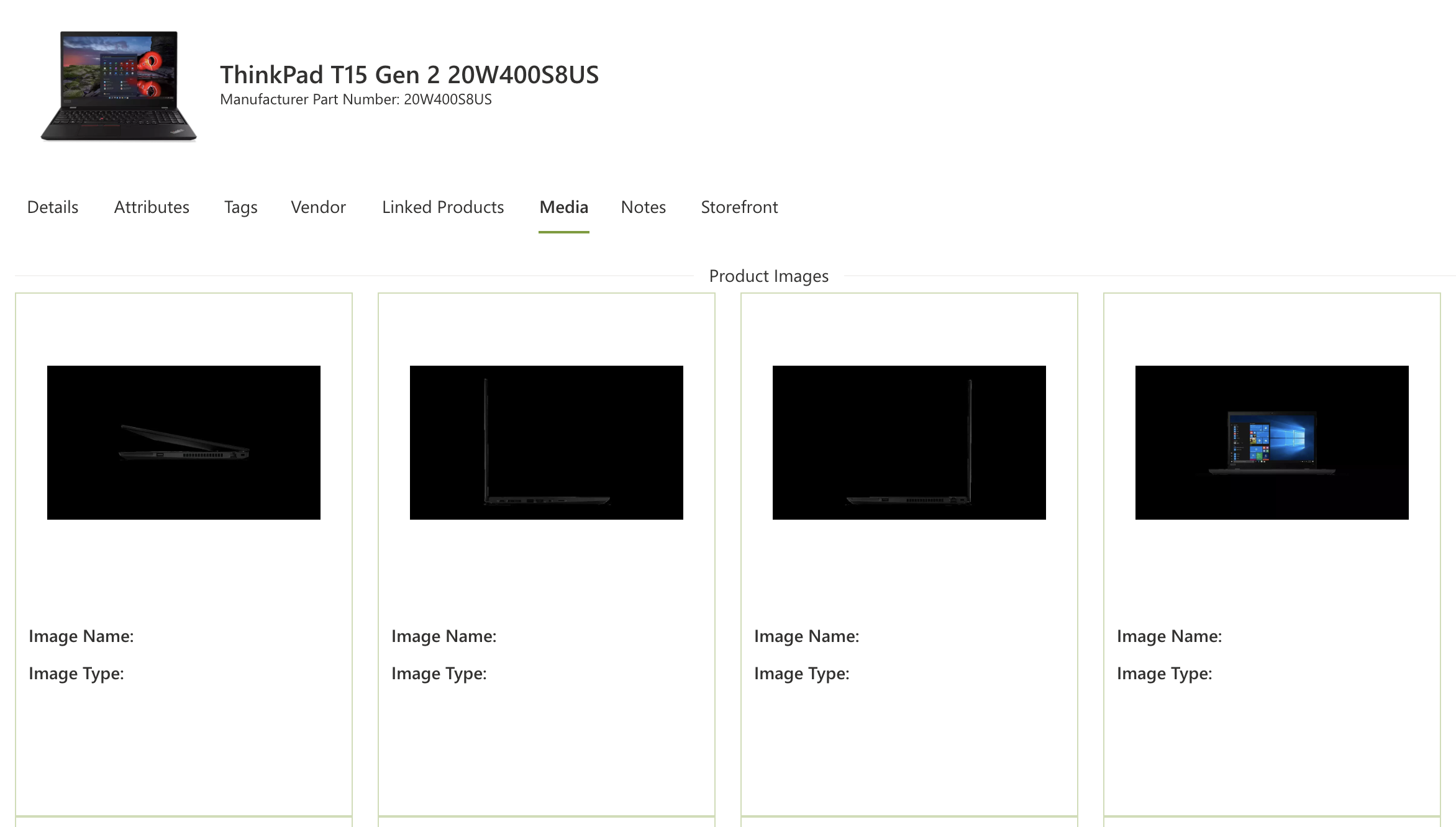Viewport: 1456px width, 827px height.
Task: Open the half-closed laptop side view image
Action: click(184, 443)
